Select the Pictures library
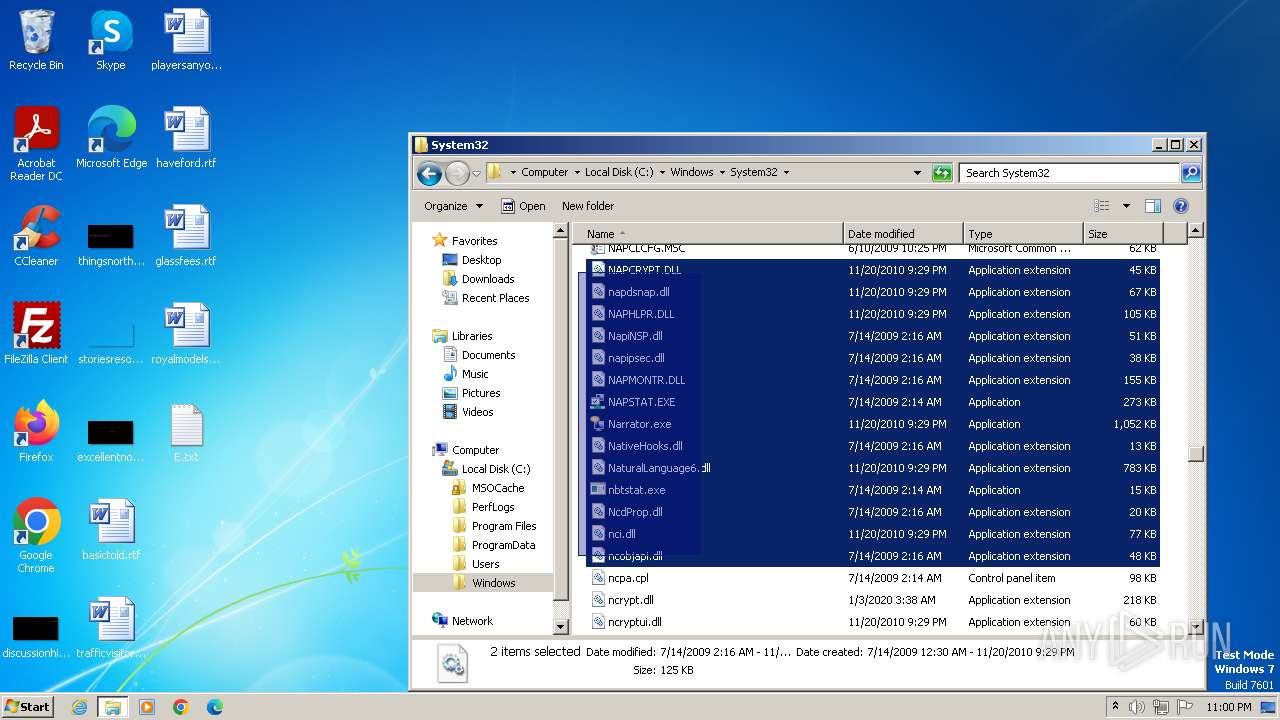 pos(481,393)
